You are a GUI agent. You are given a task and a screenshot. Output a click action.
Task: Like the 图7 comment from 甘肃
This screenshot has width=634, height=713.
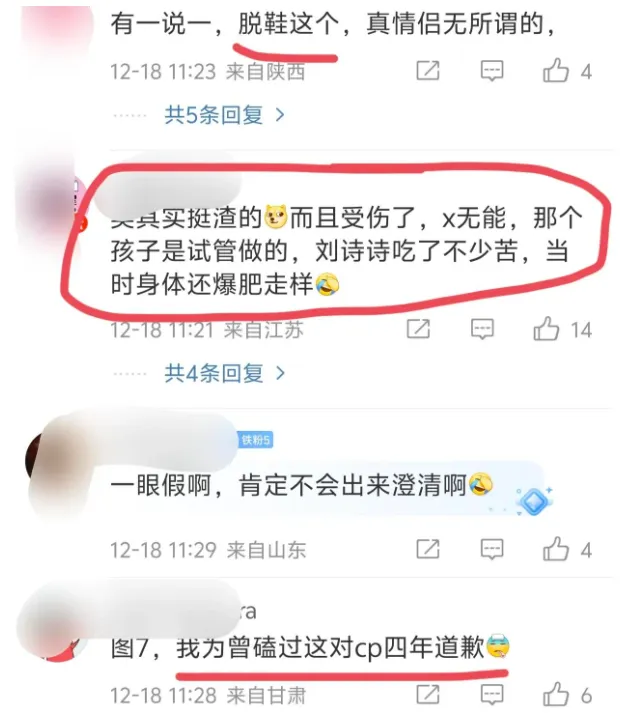click(556, 694)
